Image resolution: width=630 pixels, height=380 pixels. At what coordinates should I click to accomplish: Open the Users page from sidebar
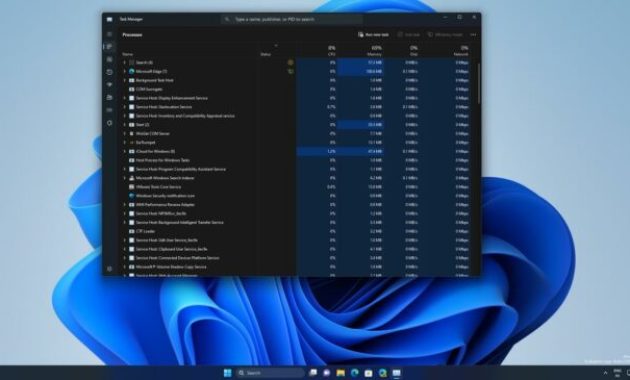click(x=109, y=98)
